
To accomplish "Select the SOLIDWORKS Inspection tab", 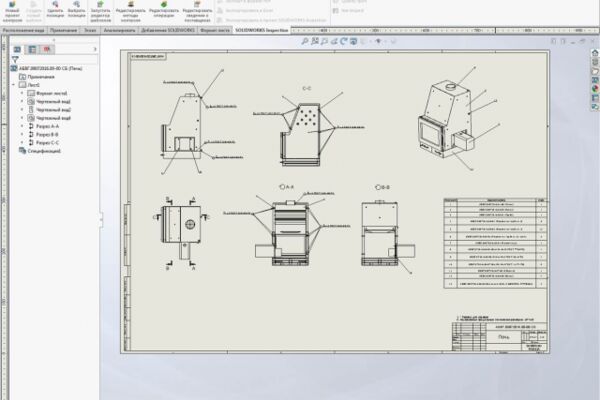I will (x=262, y=30).
